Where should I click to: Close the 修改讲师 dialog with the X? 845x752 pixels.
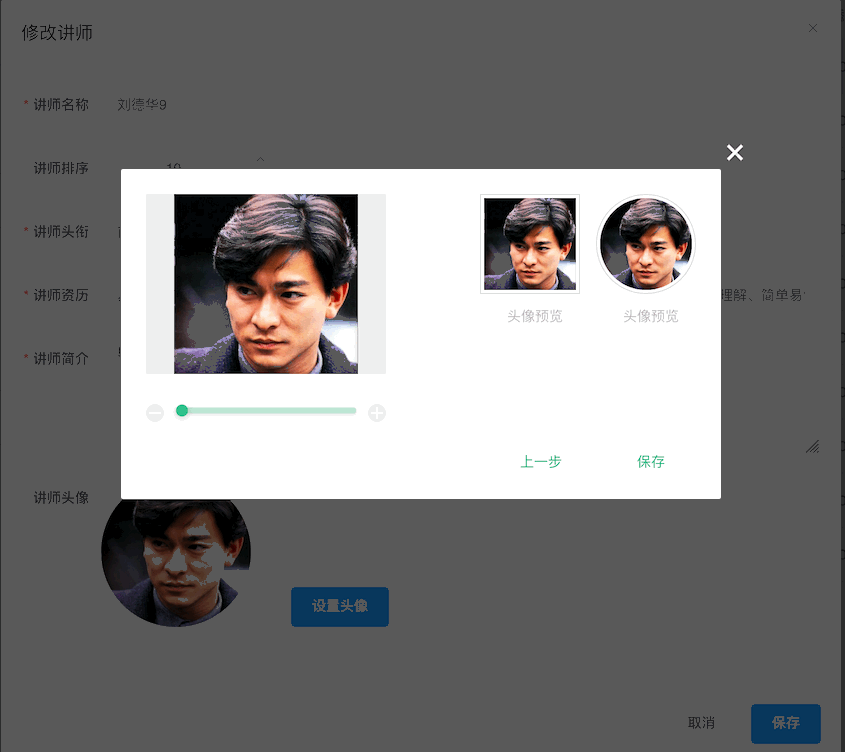pos(813,28)
